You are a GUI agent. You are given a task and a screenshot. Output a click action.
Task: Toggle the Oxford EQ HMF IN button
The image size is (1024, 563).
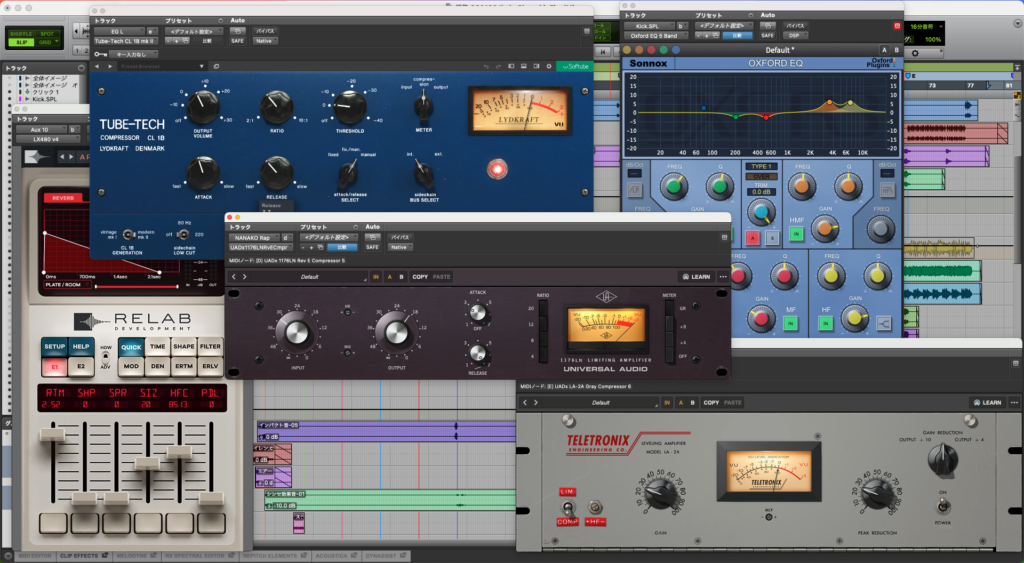tap(797, 234)
